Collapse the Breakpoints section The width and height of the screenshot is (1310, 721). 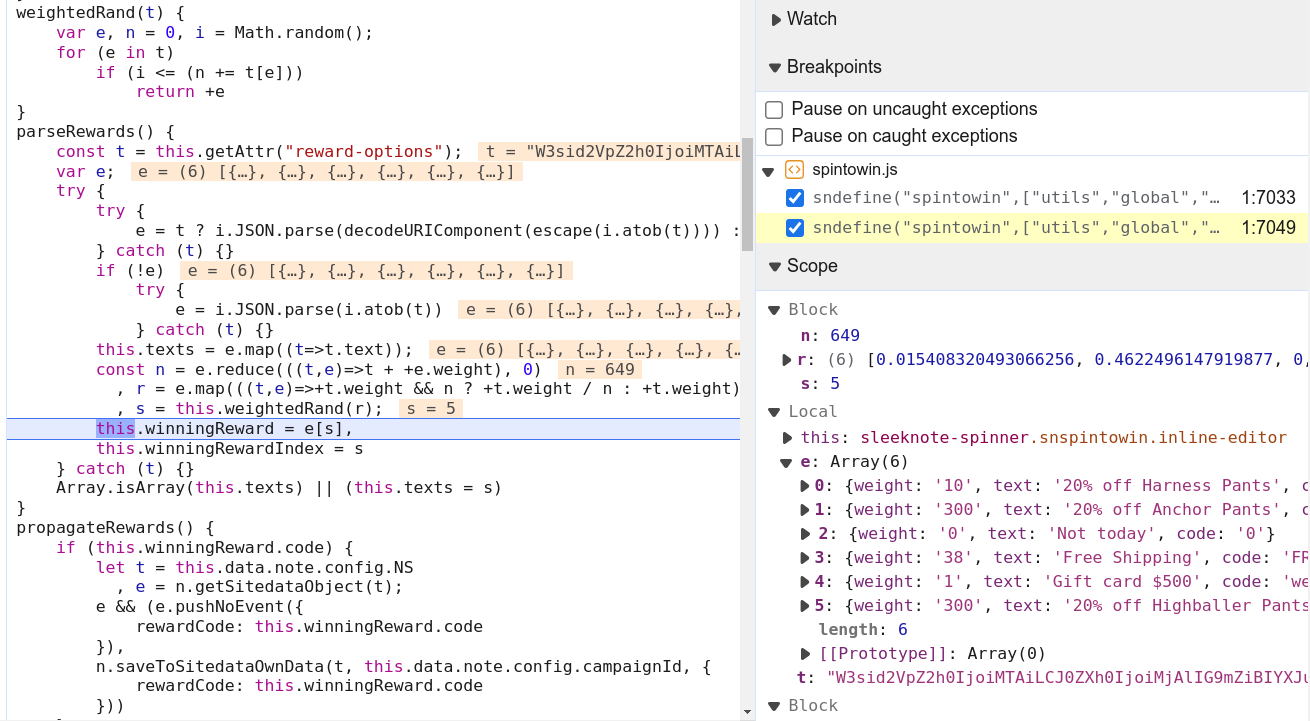coord(775,67)
